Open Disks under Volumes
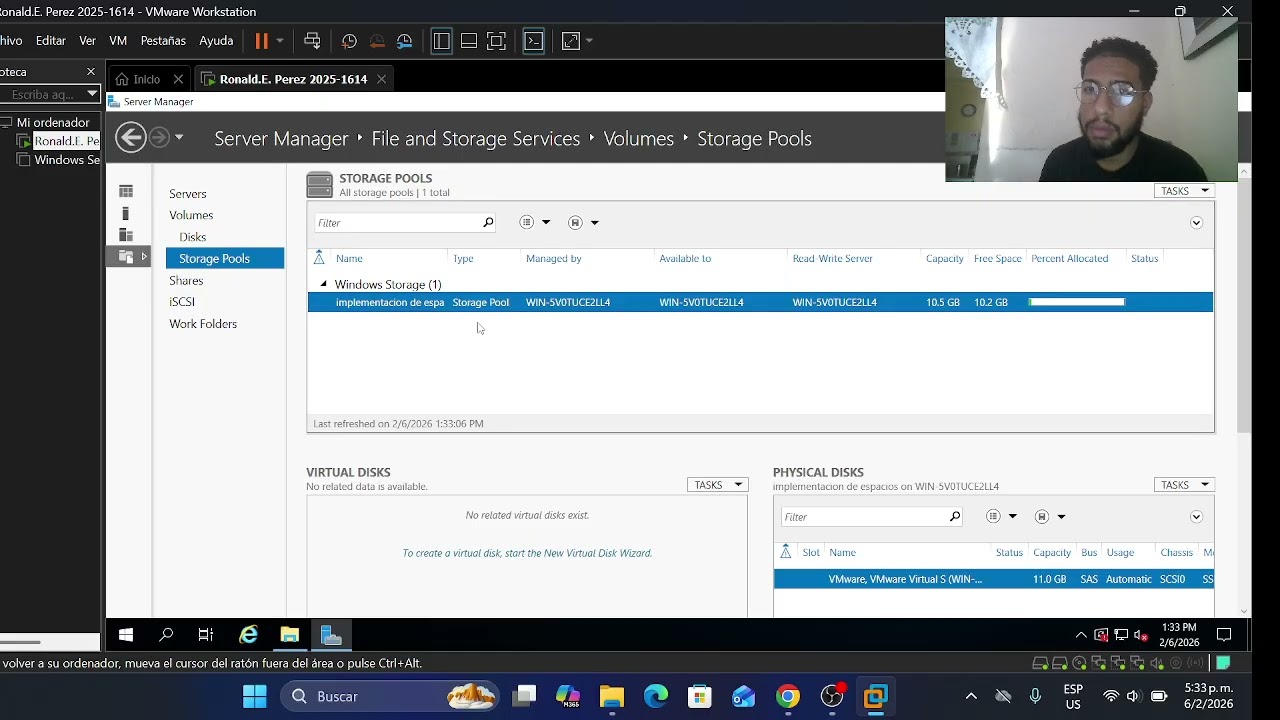This screenshot has height=720, width=1280. (193, 237)
